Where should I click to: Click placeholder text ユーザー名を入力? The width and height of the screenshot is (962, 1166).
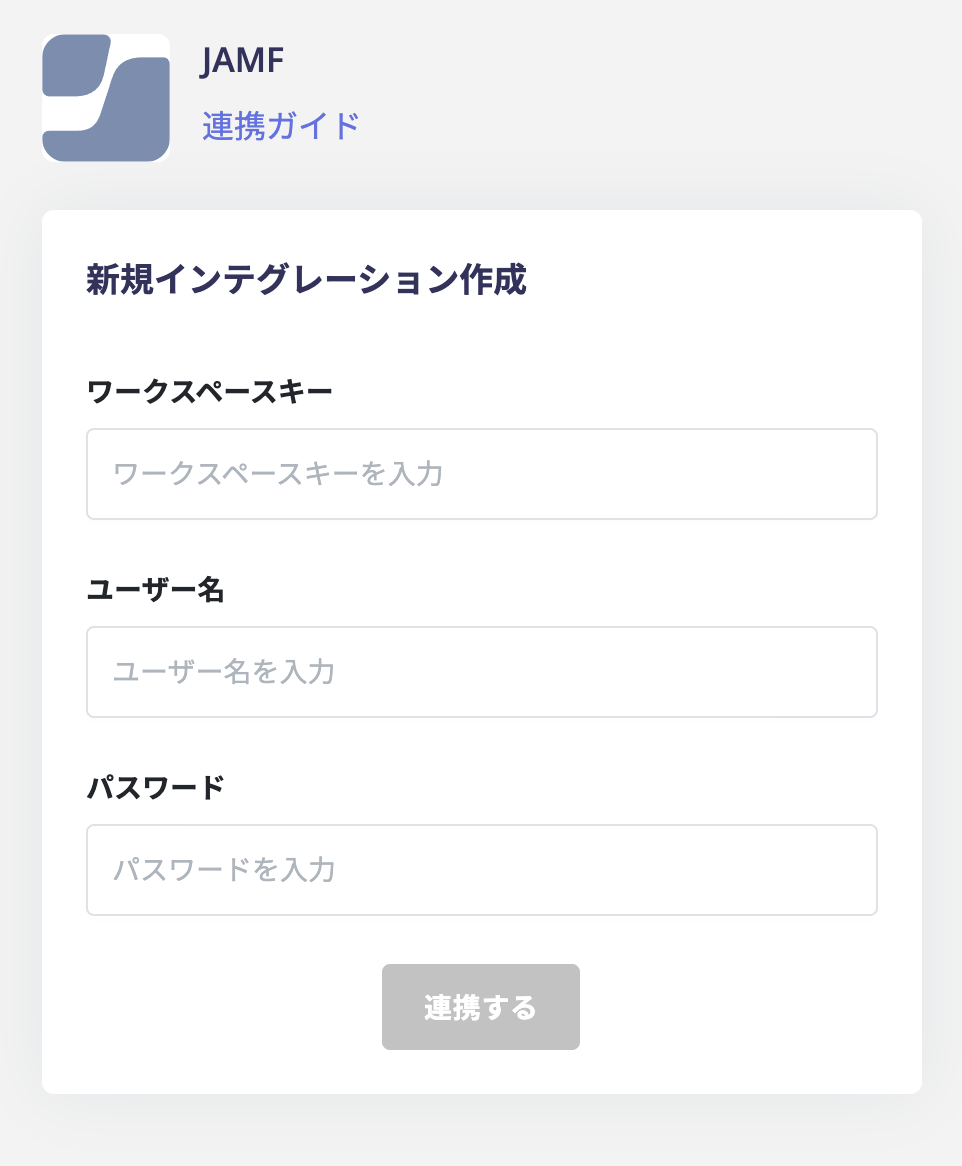click(224, 671)
